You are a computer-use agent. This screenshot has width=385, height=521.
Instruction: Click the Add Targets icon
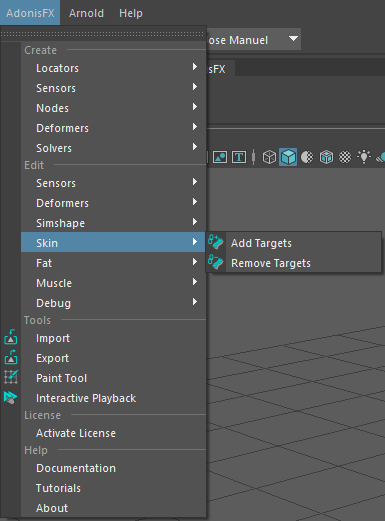coord(216,242)
